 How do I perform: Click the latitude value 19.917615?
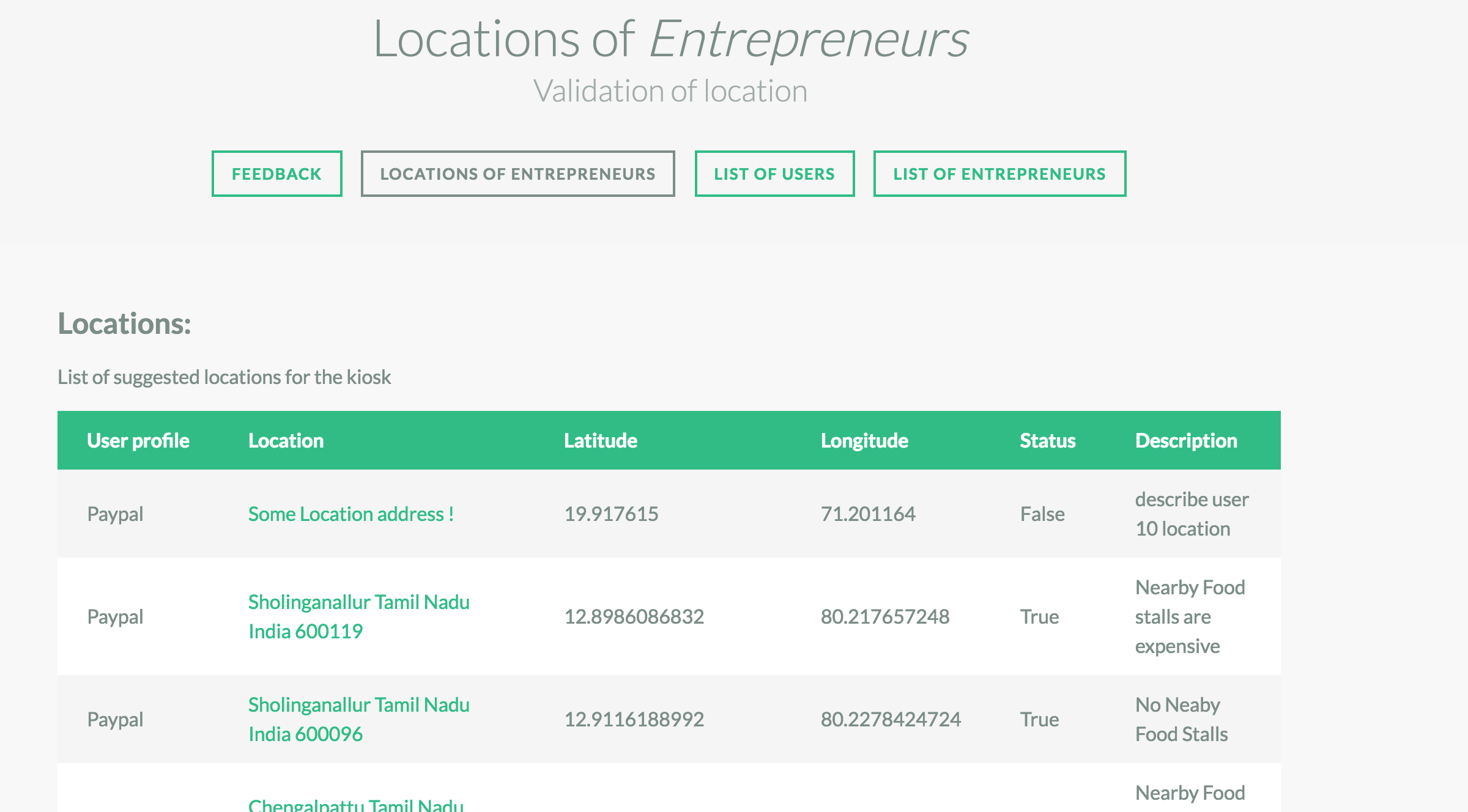click(610, 514)
